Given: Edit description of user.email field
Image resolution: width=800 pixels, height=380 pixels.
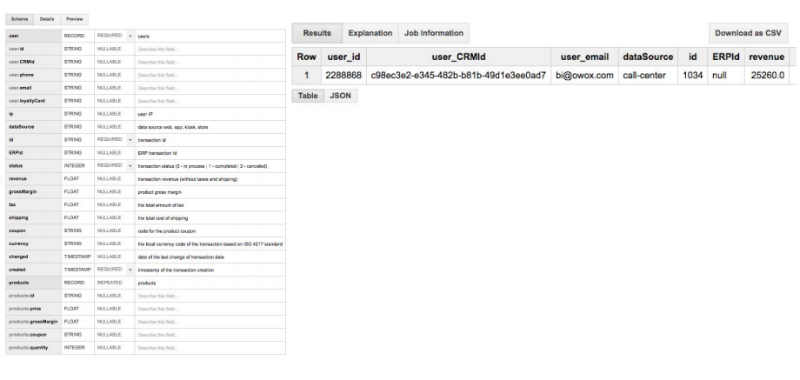Looking at the screenshot, I should pyautogui.click(x=210, y=88).
